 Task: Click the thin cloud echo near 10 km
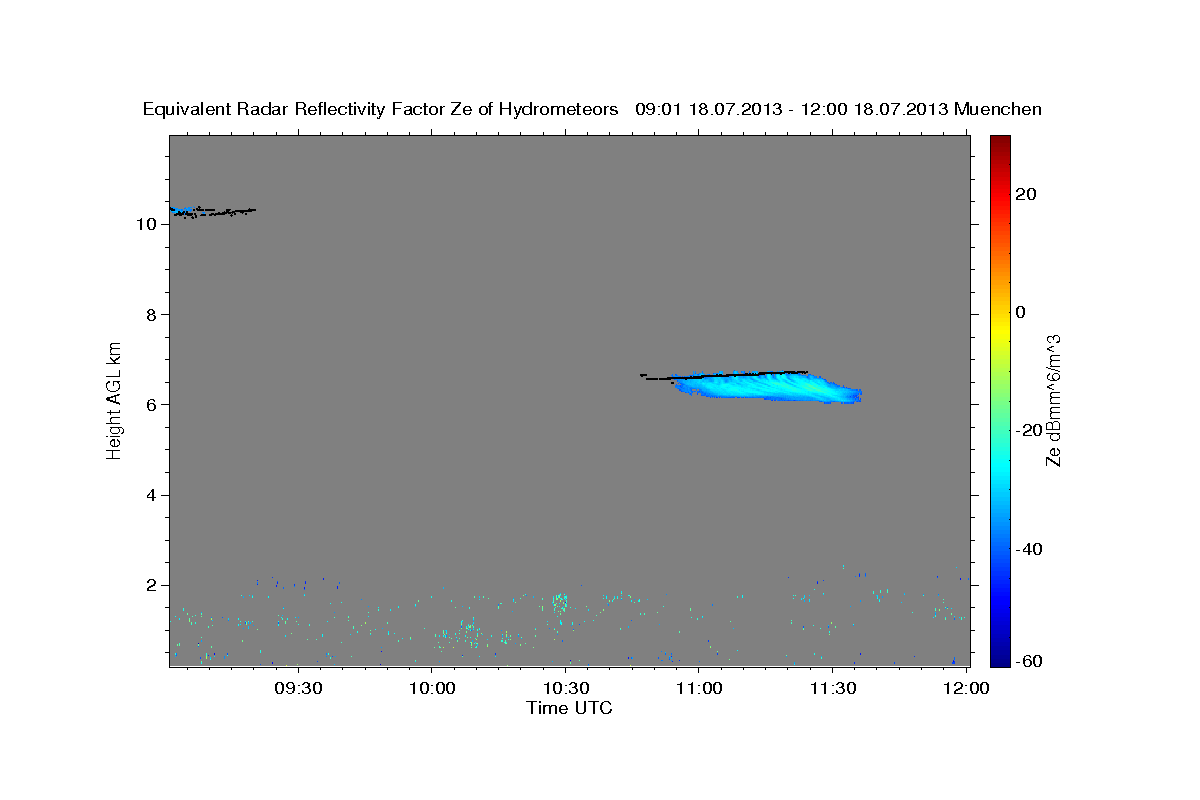point(212,211)
